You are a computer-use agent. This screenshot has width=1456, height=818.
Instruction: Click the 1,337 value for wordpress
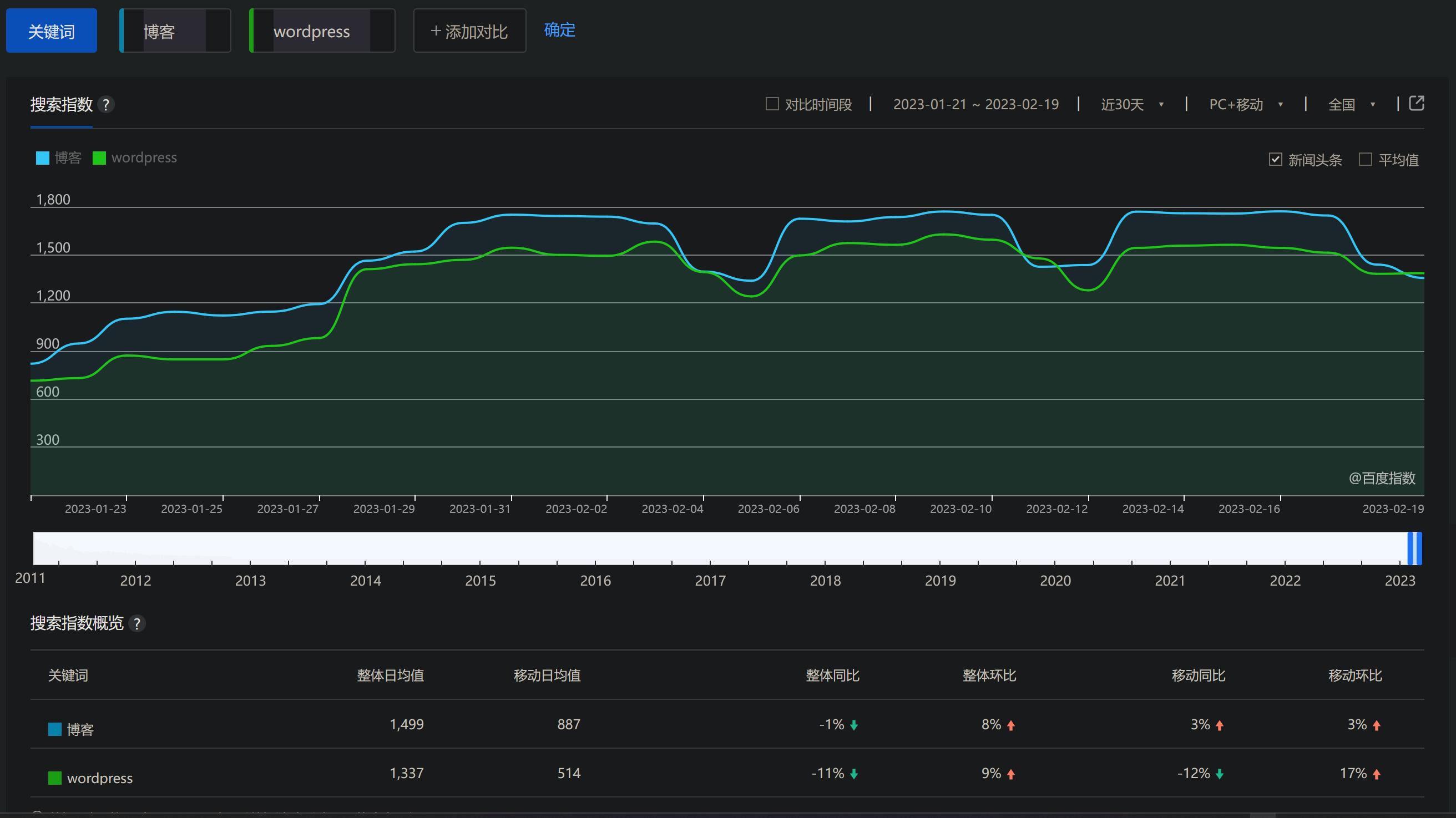[x=406, y=773]
